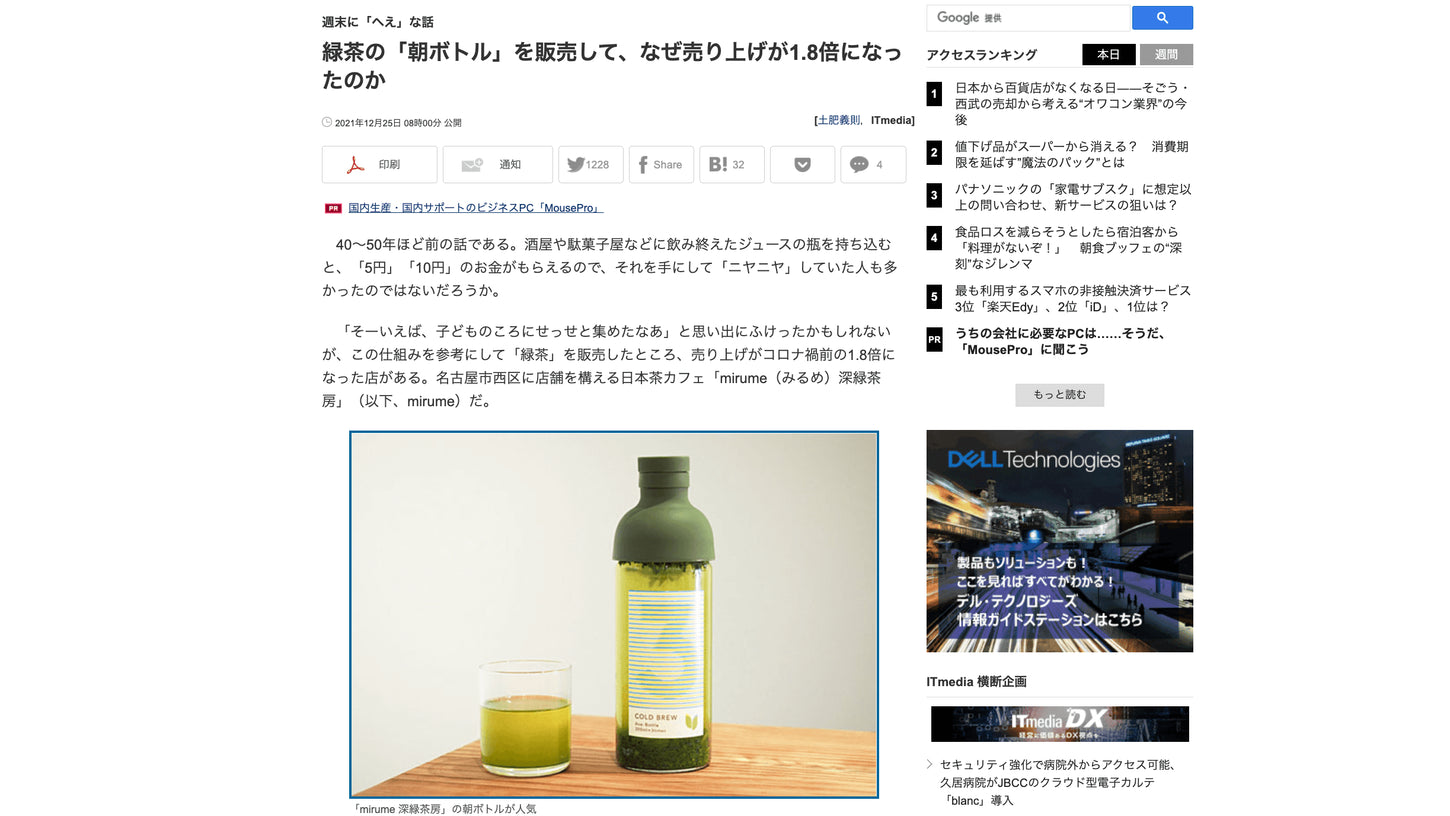The image size is (1450, 816).
Task: Click the ITmedia DX banner
Action: pyautogui.click(x=1059, y=724)
